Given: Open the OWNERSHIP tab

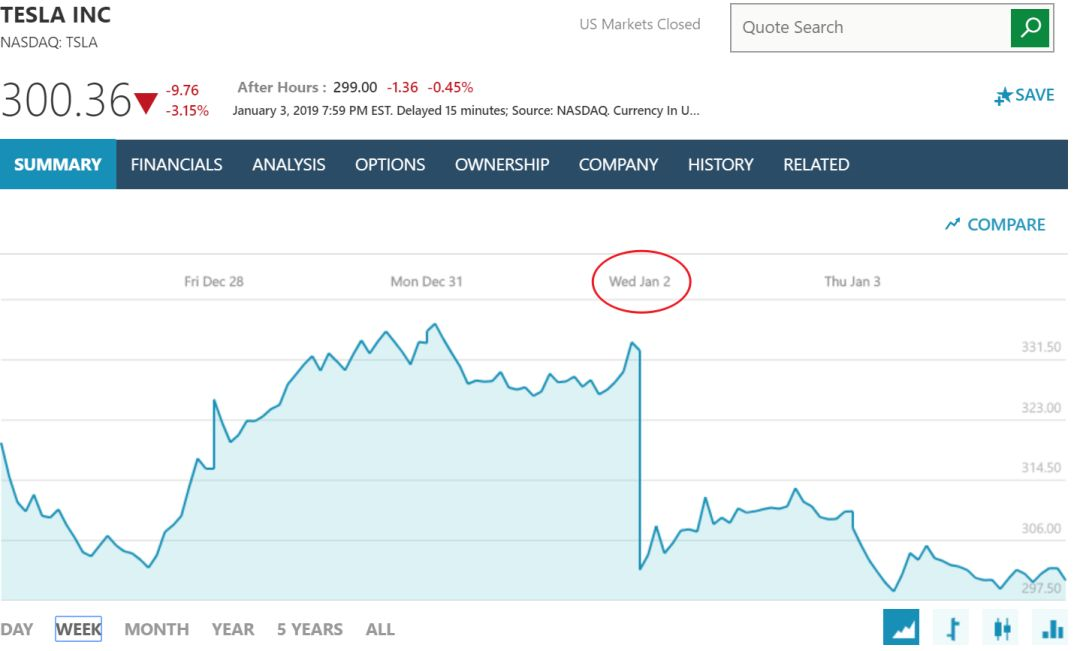Looking at the screenshot, I should coord(502,165).
